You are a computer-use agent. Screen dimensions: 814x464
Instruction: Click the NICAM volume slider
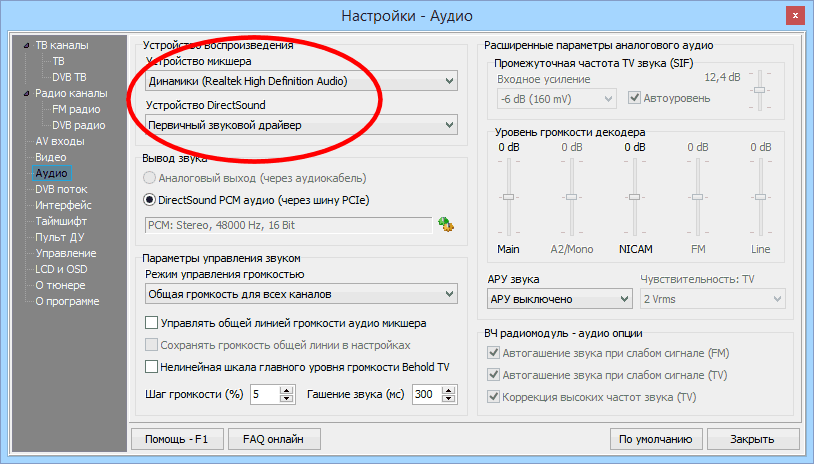coord(635,197)
